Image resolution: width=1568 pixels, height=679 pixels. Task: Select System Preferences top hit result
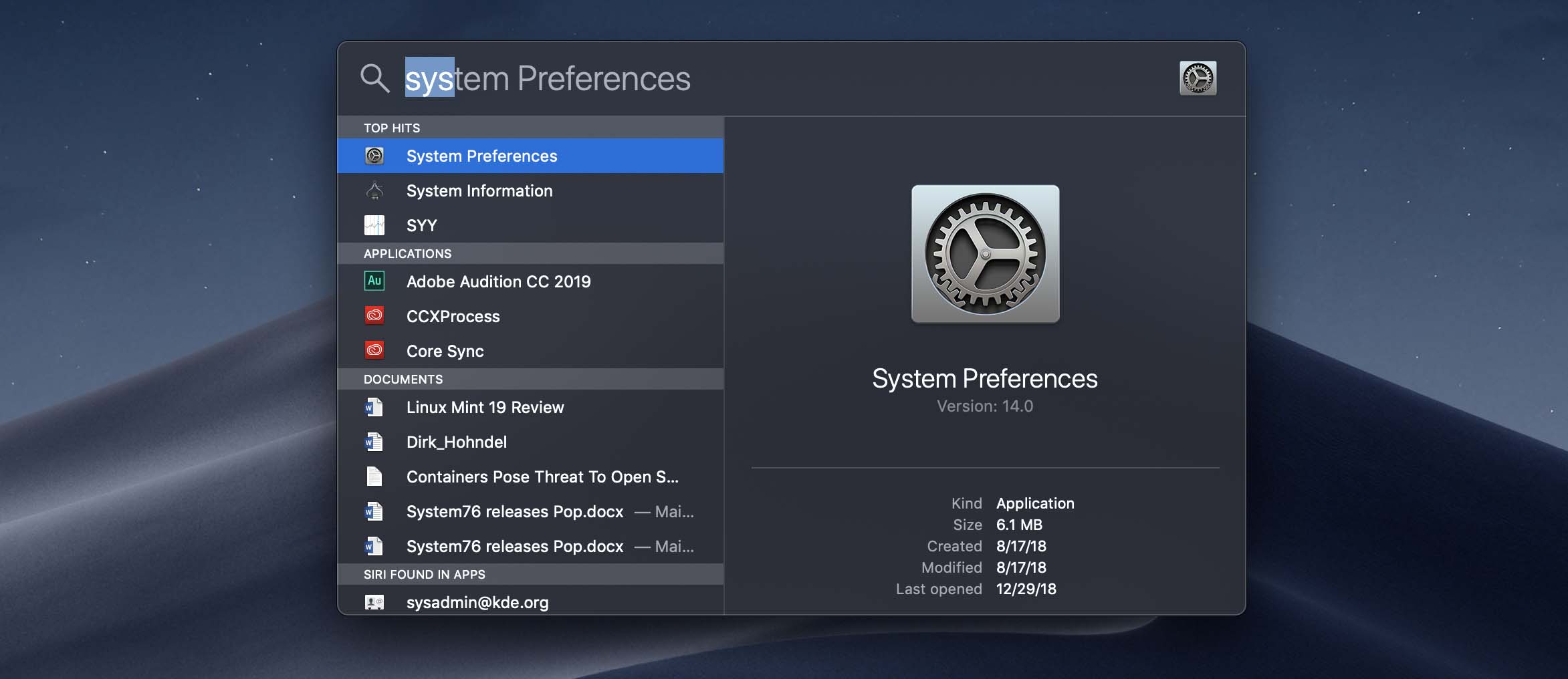(x=481, y=156)
